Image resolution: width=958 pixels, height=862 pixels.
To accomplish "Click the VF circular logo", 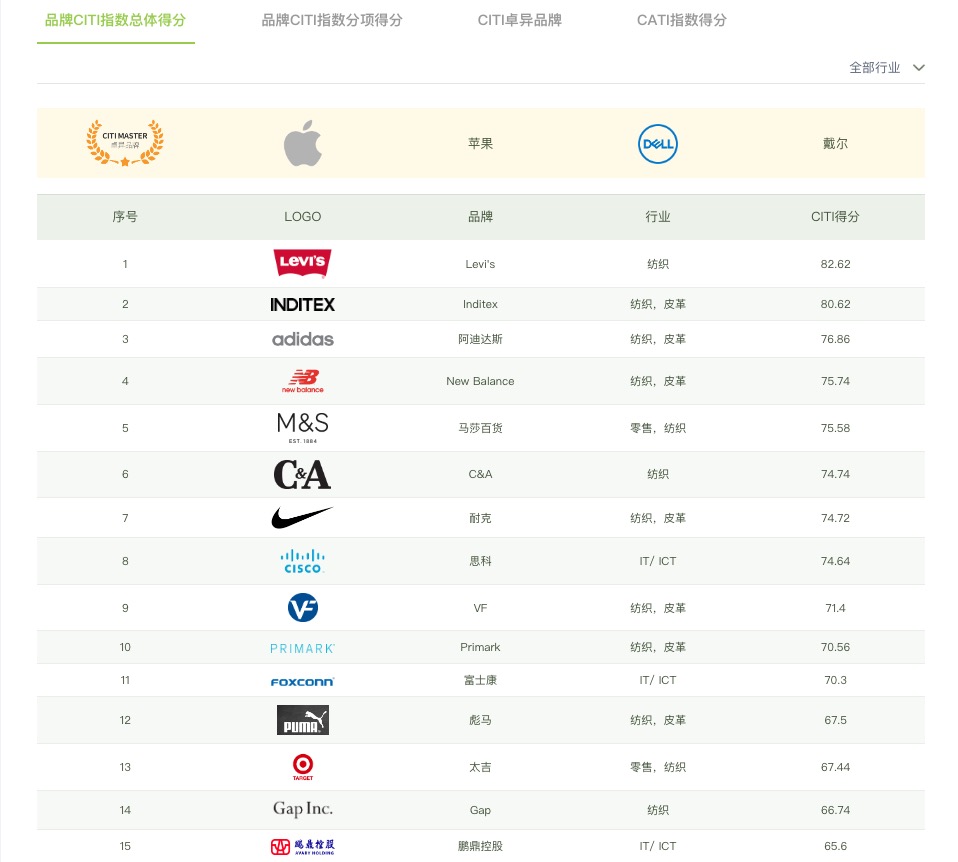I will tap(303, 608).
